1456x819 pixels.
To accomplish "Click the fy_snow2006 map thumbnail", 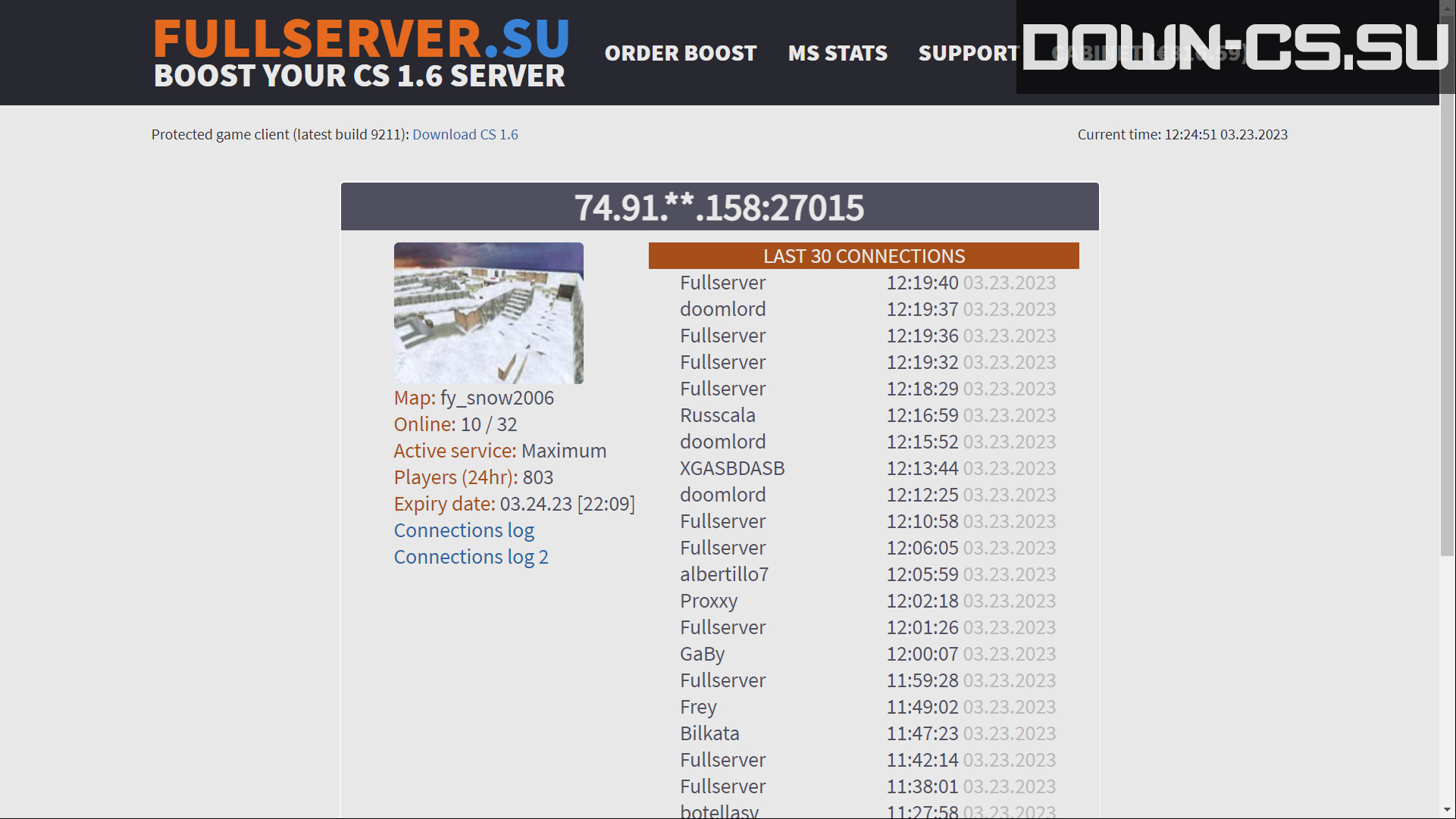I will tap(489, 313).
